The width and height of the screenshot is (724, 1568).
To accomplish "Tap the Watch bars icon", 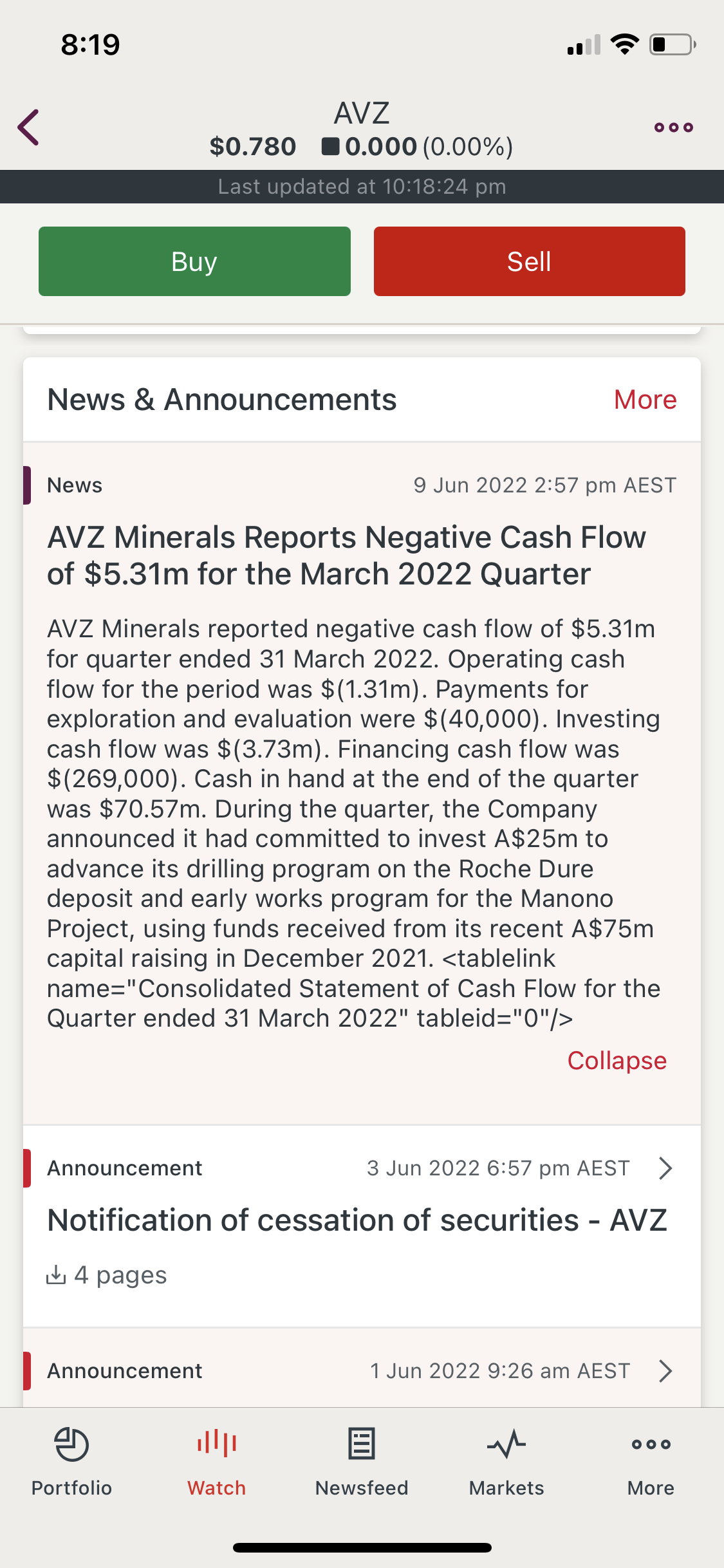I will coord(217,1443).
